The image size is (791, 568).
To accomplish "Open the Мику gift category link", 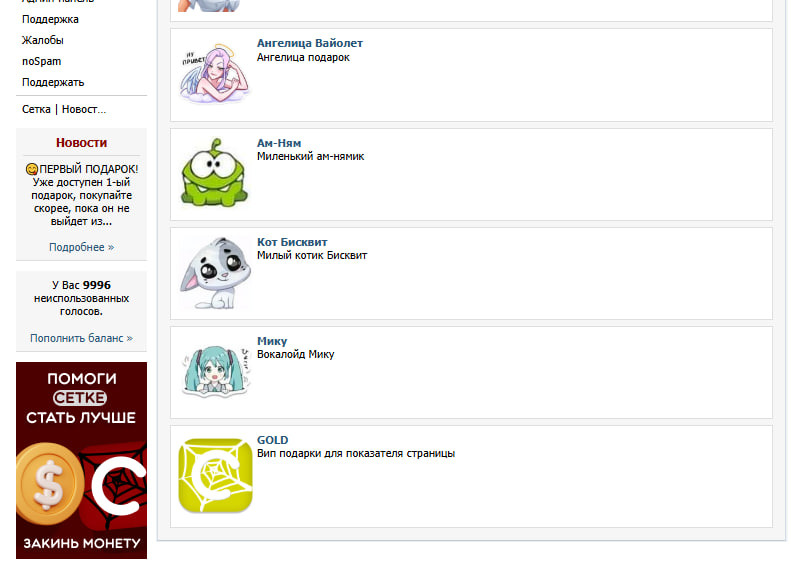I will [272, 341].
